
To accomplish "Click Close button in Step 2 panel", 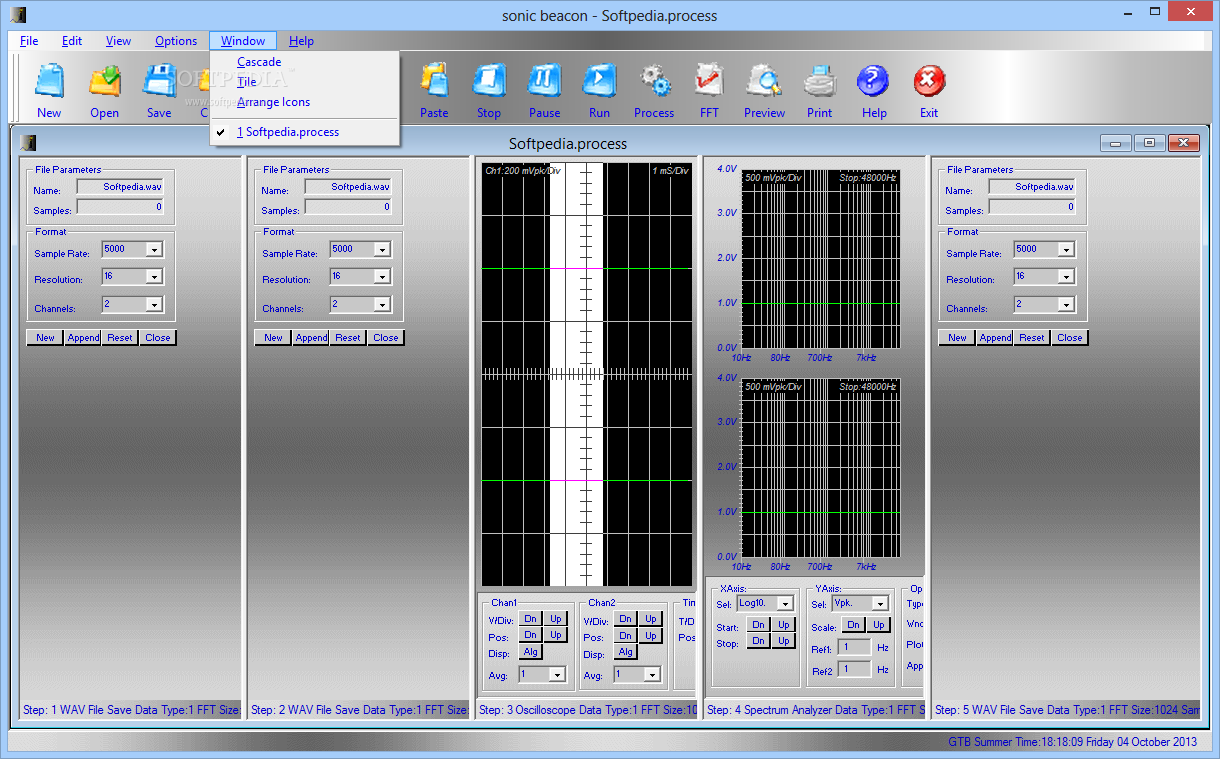I will [386, 338].
